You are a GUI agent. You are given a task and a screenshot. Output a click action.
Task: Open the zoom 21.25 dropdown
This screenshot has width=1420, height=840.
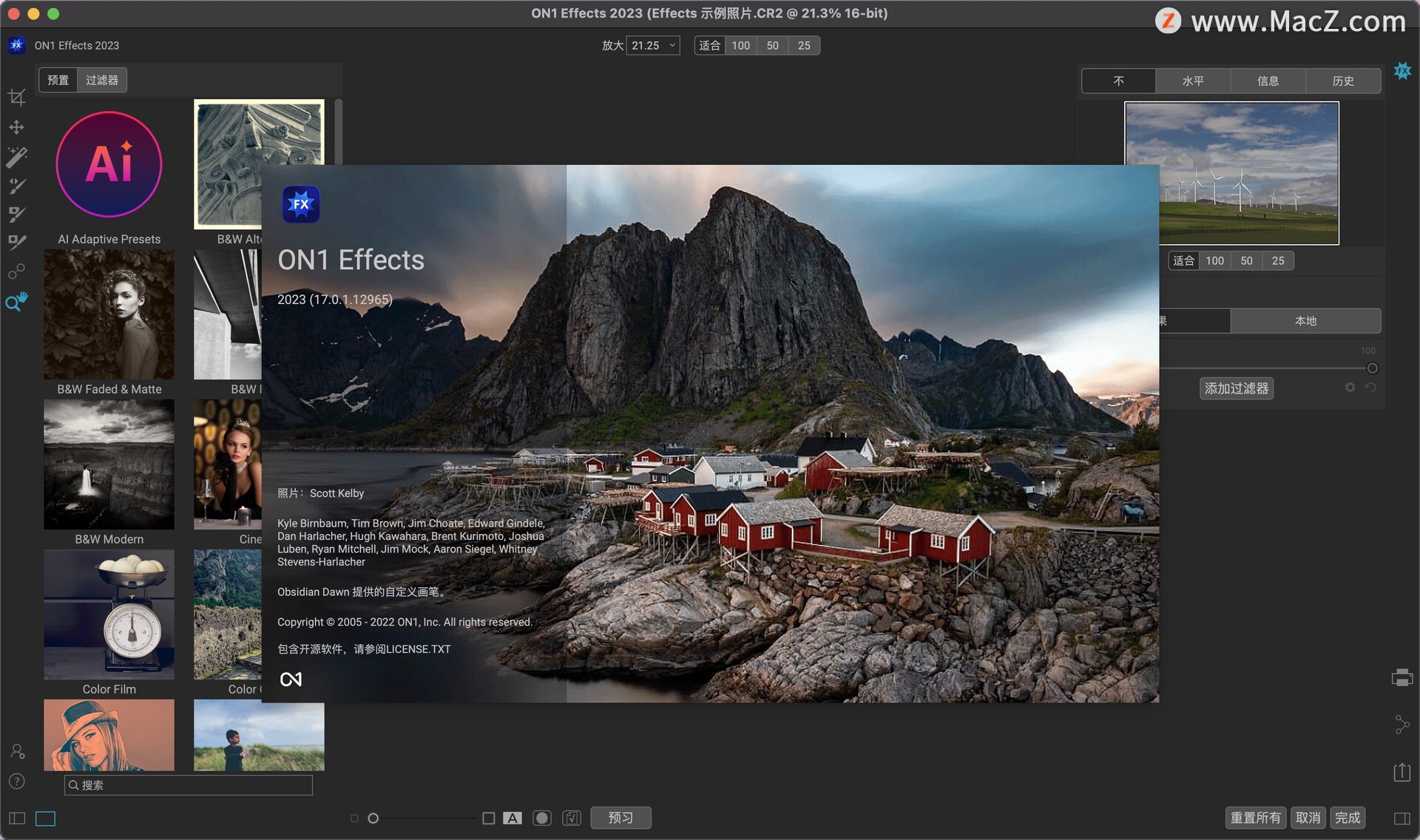(x=653, y=45)
